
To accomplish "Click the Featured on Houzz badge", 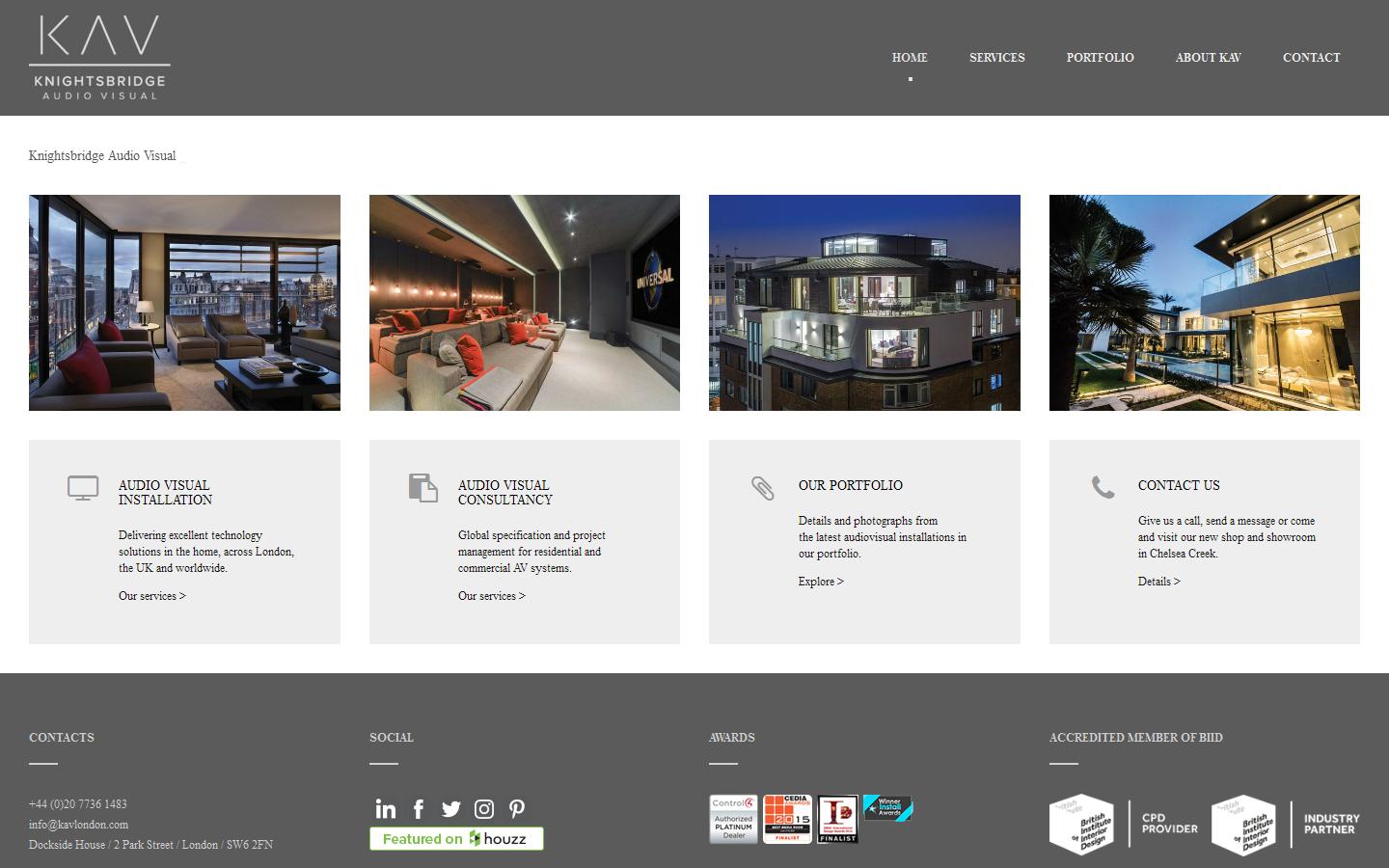I will [455, 838].
